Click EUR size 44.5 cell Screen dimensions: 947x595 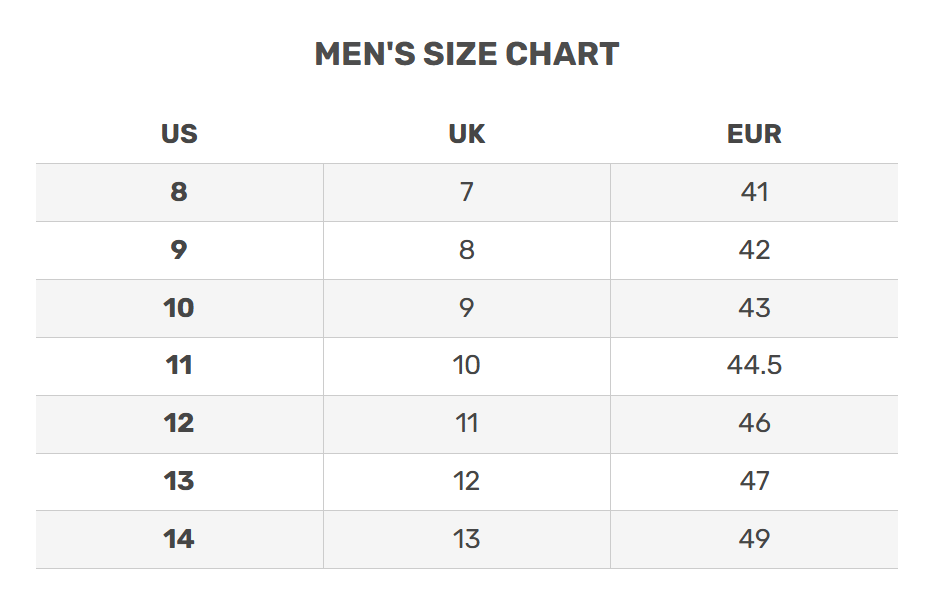pos(754,366)
